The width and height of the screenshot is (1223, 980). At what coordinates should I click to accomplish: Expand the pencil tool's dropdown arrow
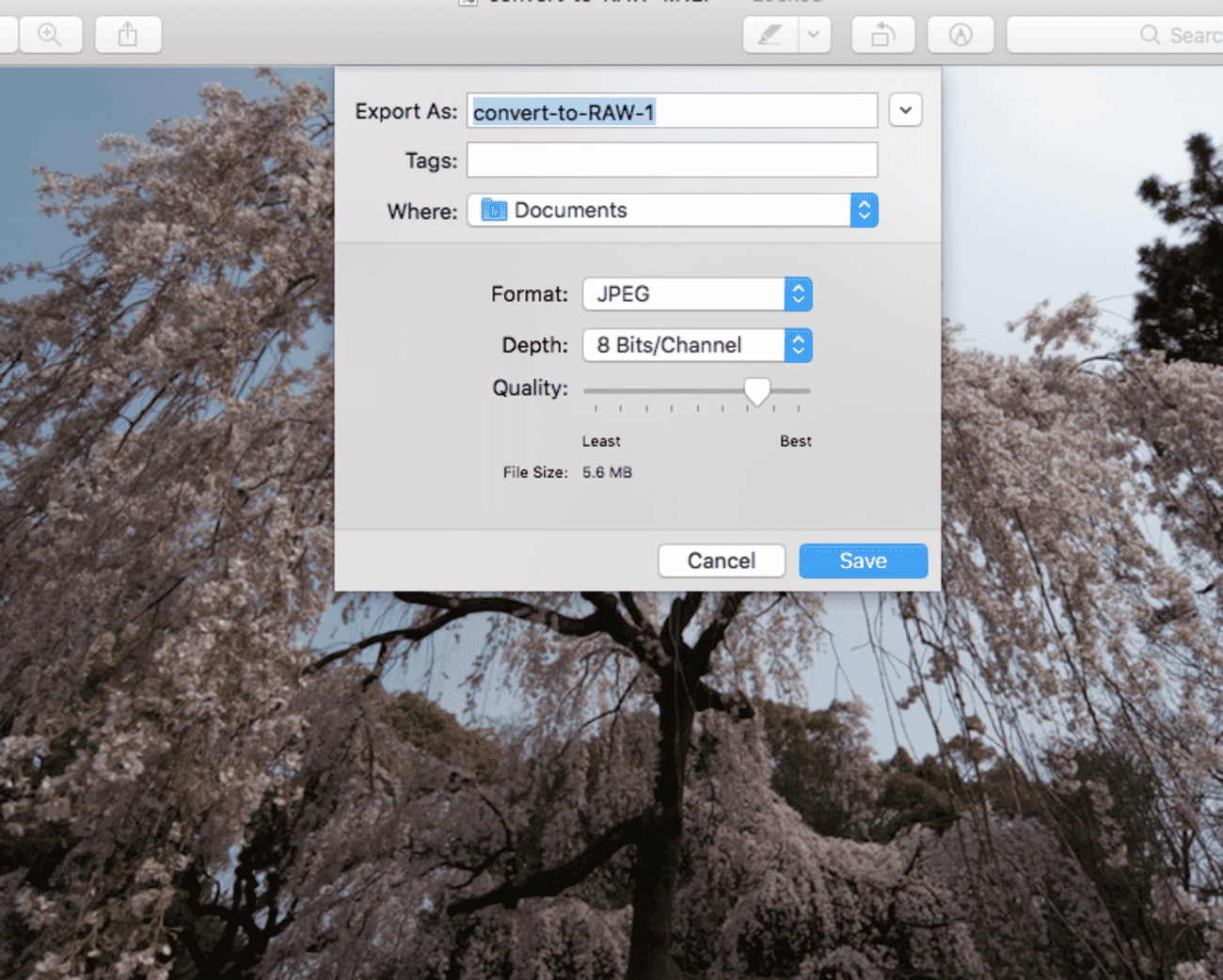pyautogui.click(x=813, y=35)
